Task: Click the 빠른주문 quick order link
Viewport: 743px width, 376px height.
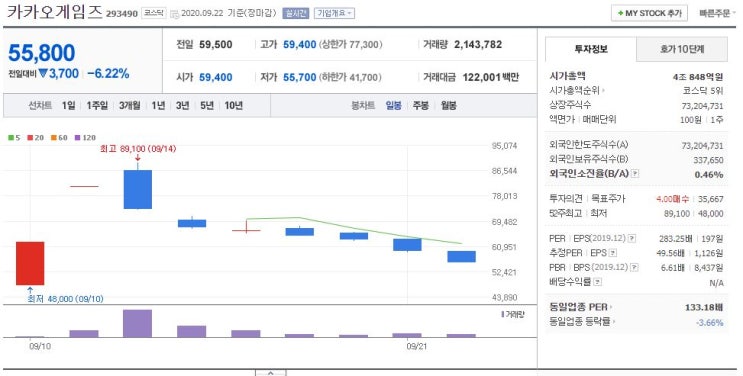Action: coord(717,13)
